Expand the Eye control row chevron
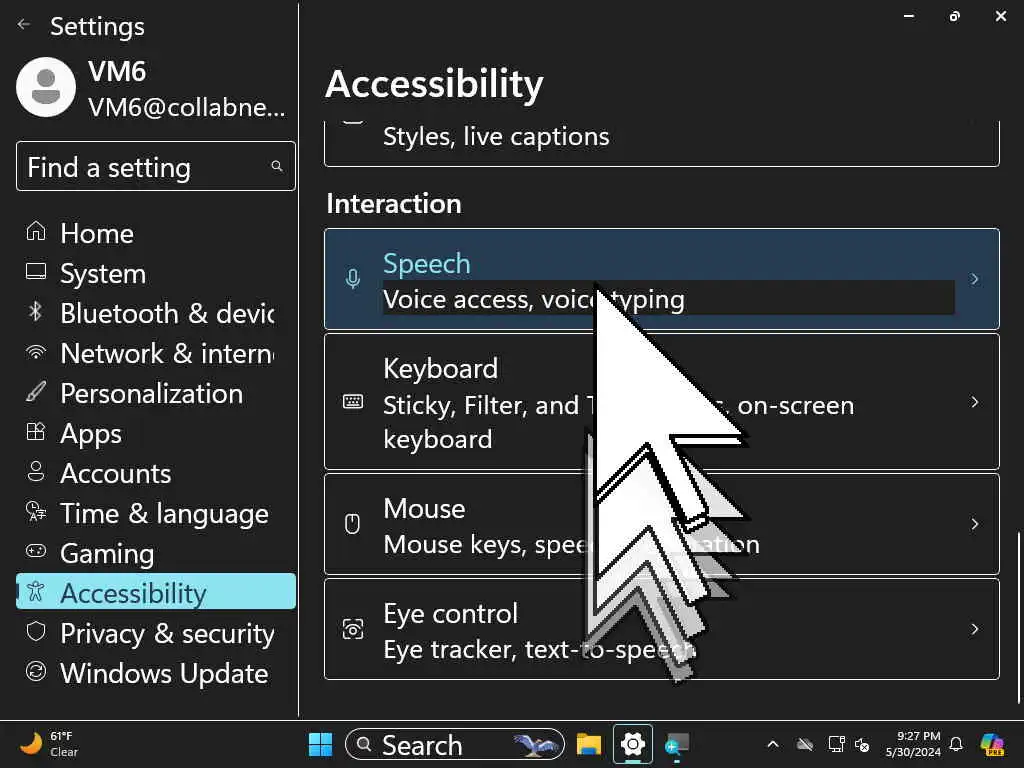This screenshot has height=768, width=1024. pyautogui.click(x=974, y=629)
